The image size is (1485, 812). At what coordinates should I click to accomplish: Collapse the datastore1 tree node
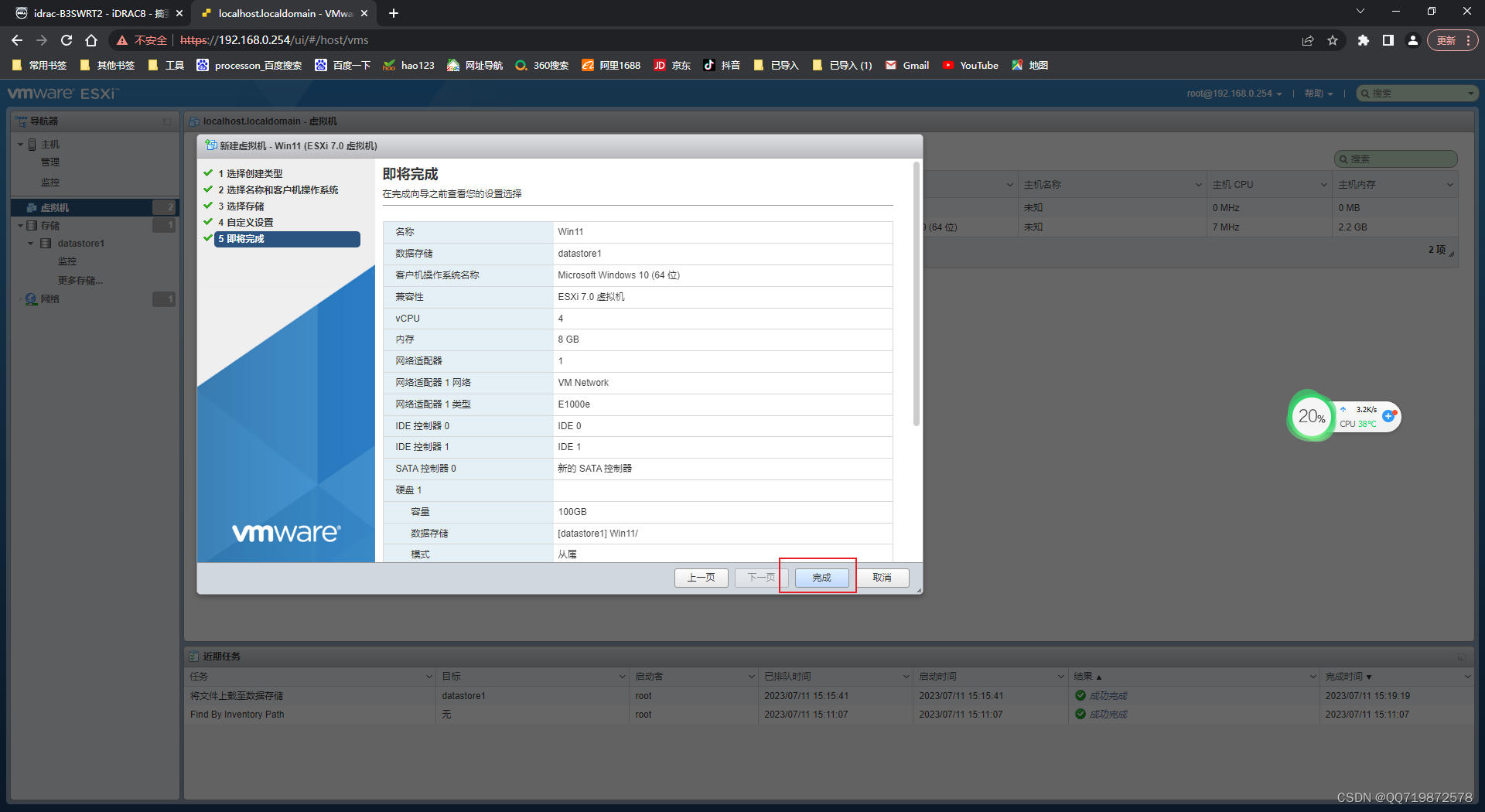pos(30,244)
